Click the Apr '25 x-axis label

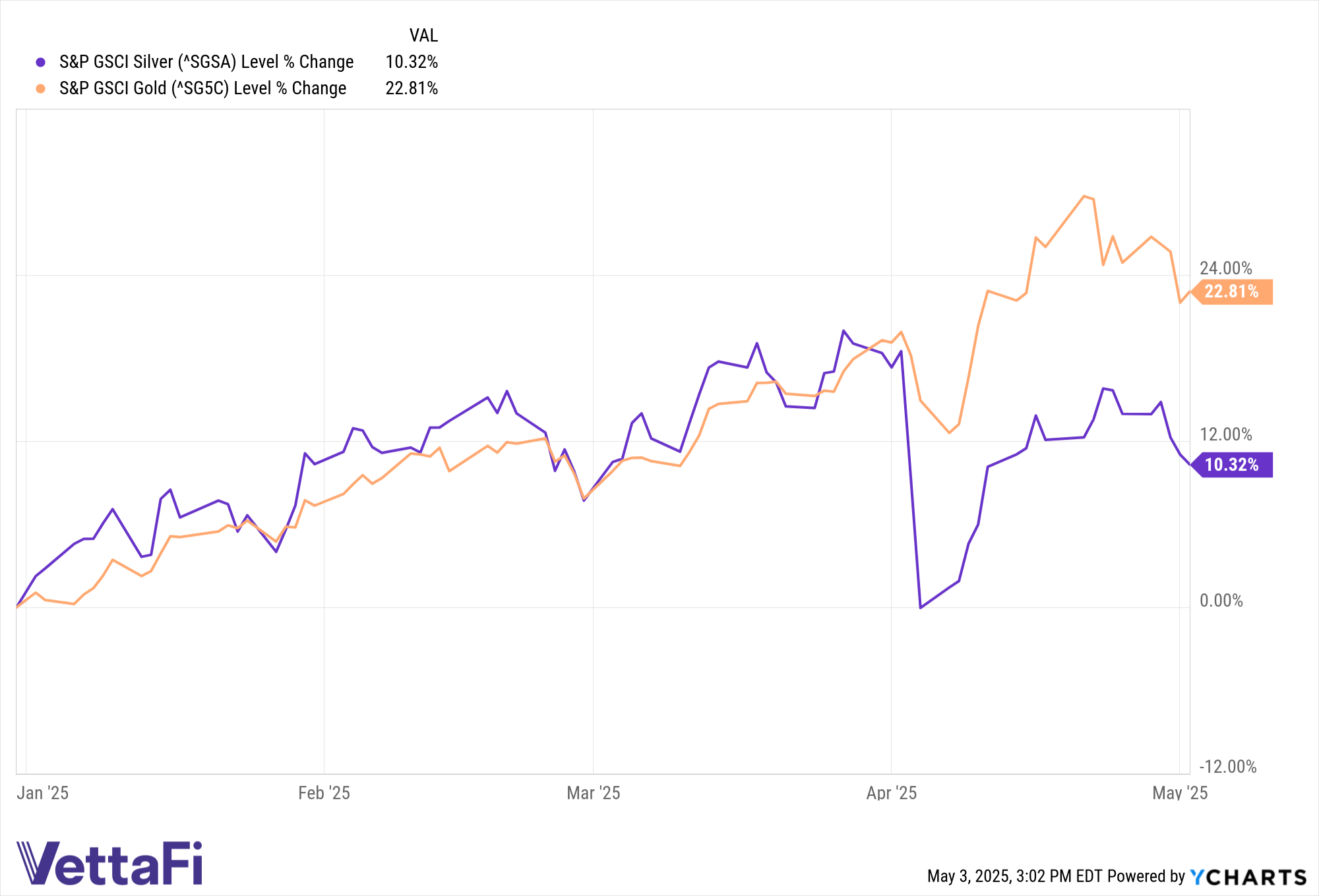[x=892, y=792]
